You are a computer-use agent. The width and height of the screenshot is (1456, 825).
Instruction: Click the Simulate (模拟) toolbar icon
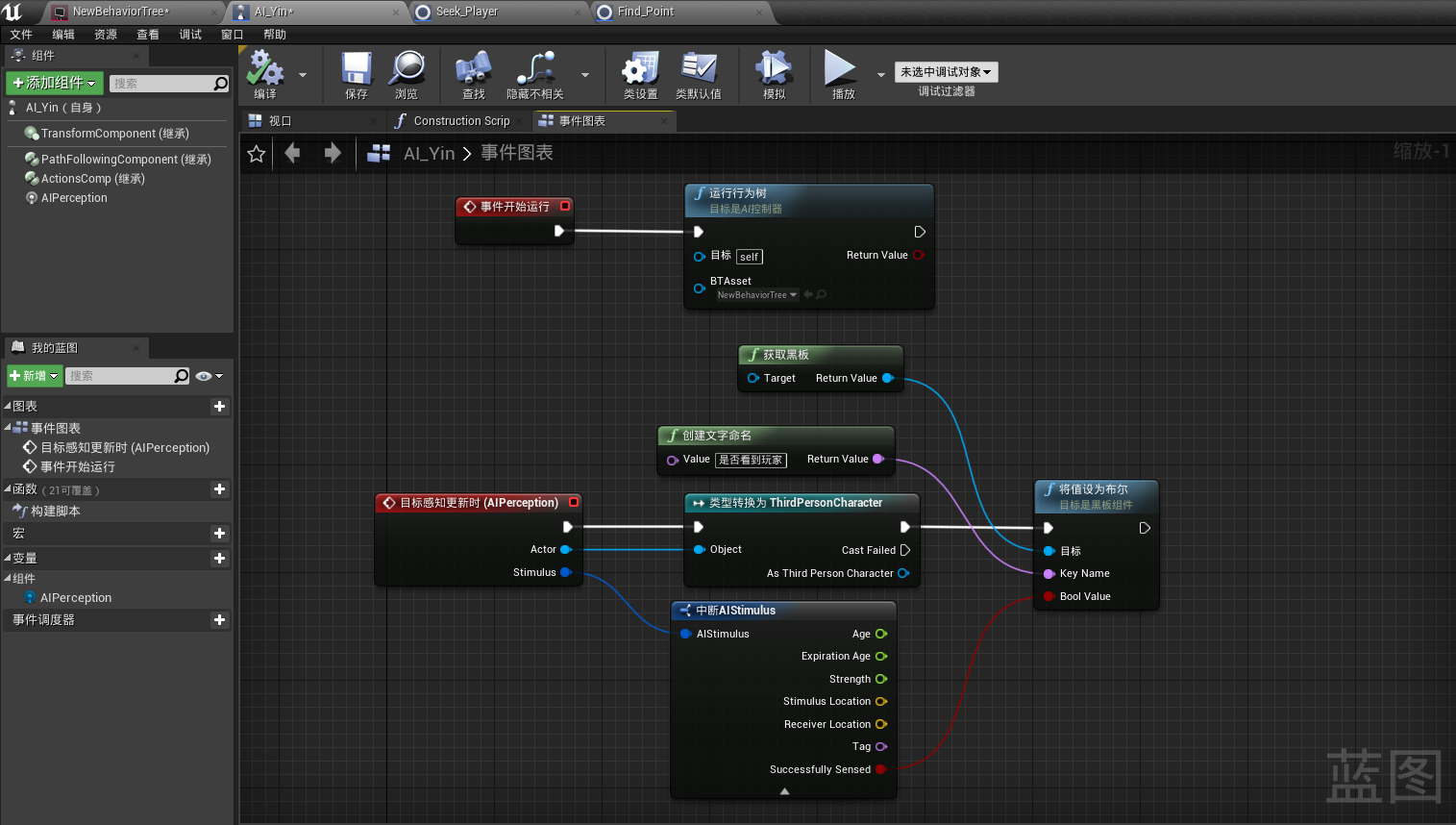774,69
